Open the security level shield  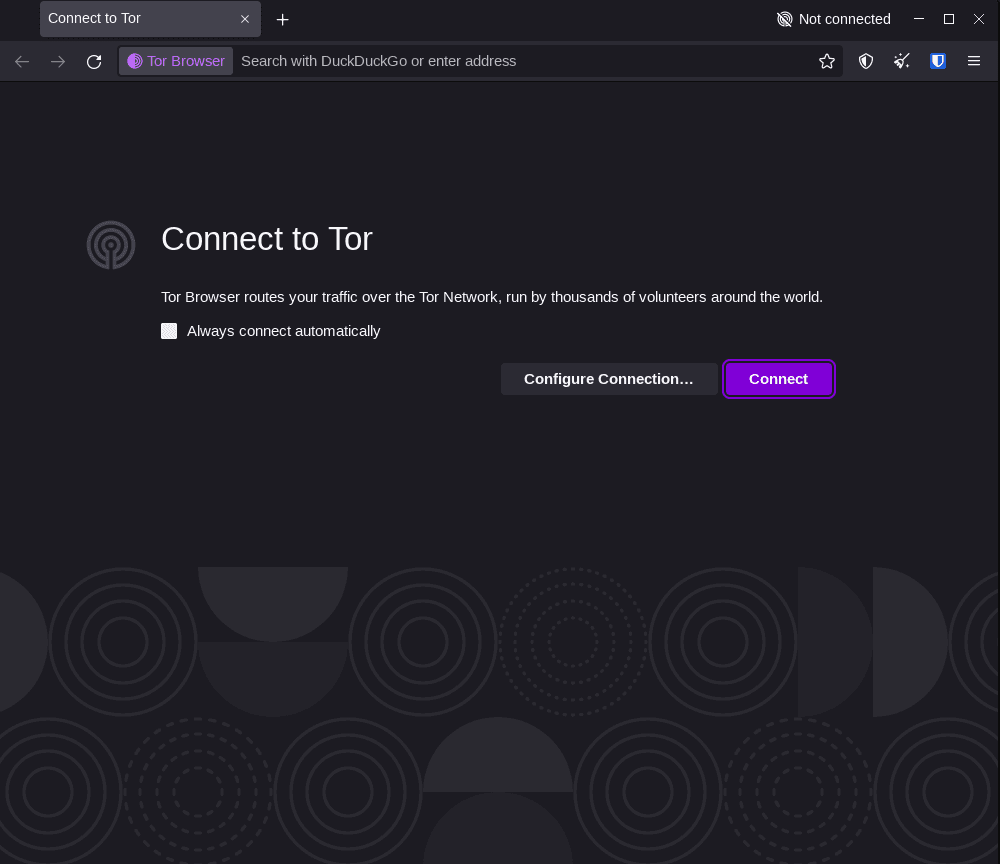click(865, 61)
